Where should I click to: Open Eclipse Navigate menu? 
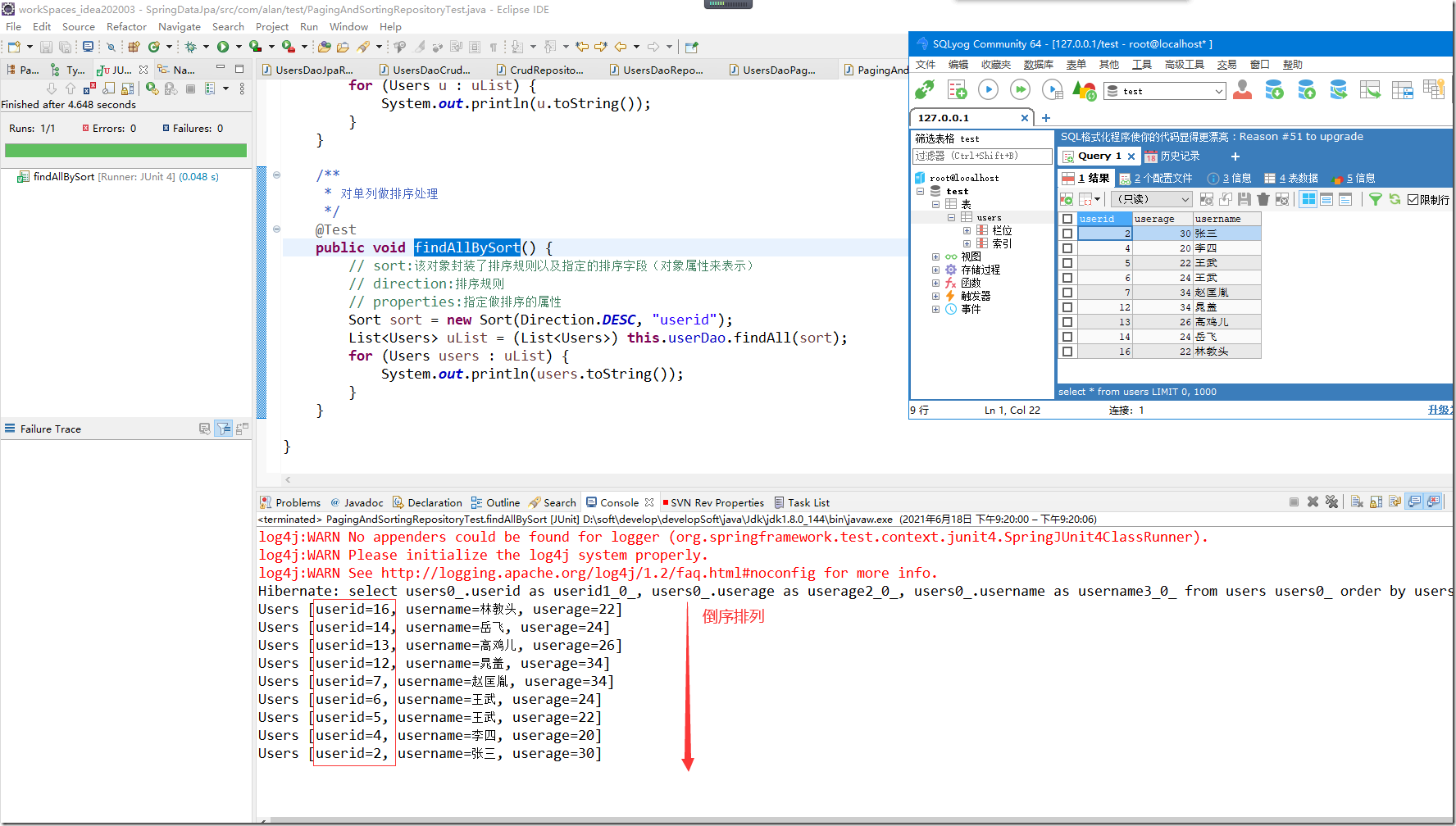tap(180, 27)
